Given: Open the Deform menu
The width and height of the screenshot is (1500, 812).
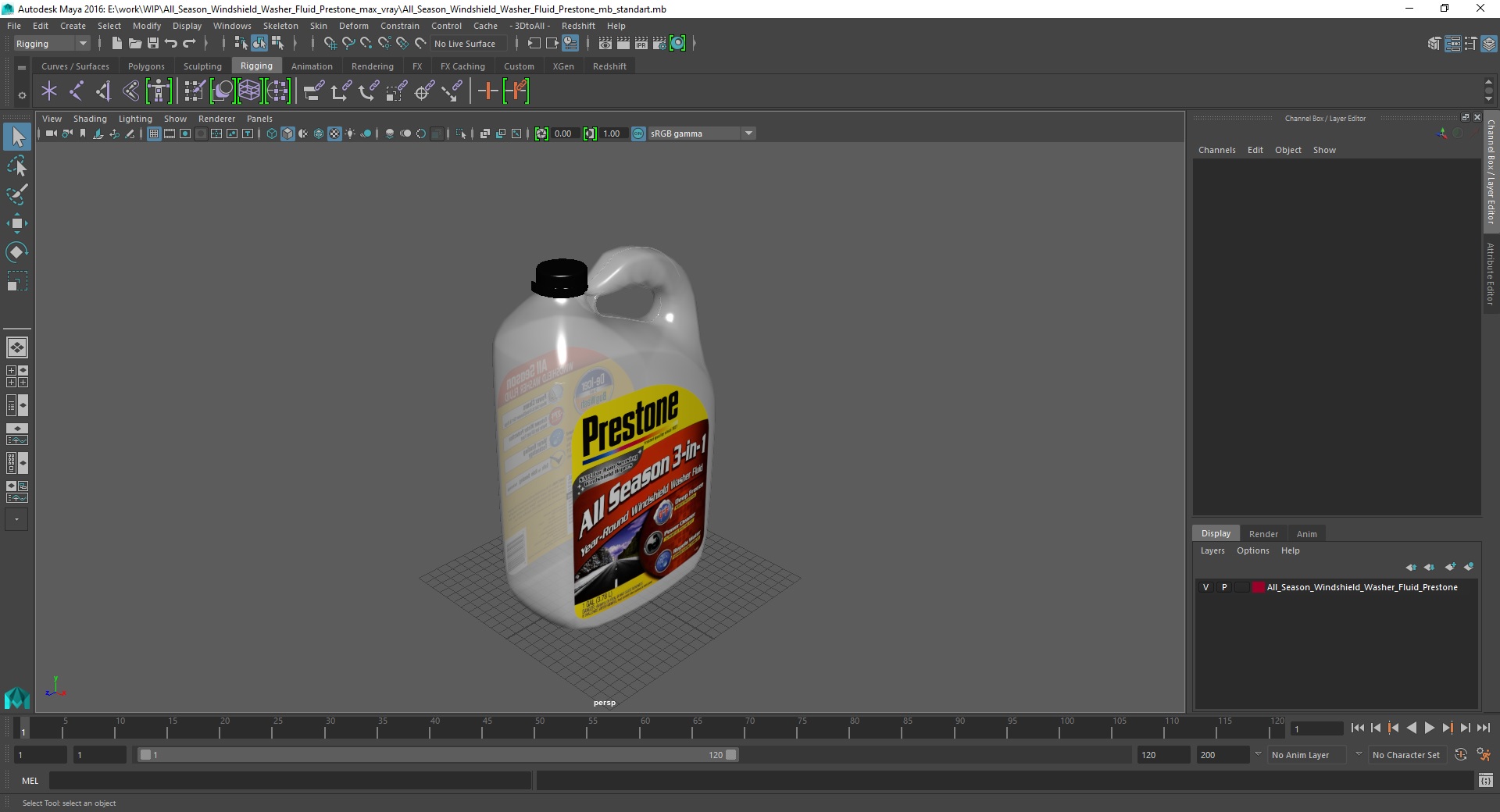Looking at the screenshot, I should coord(353,26).
